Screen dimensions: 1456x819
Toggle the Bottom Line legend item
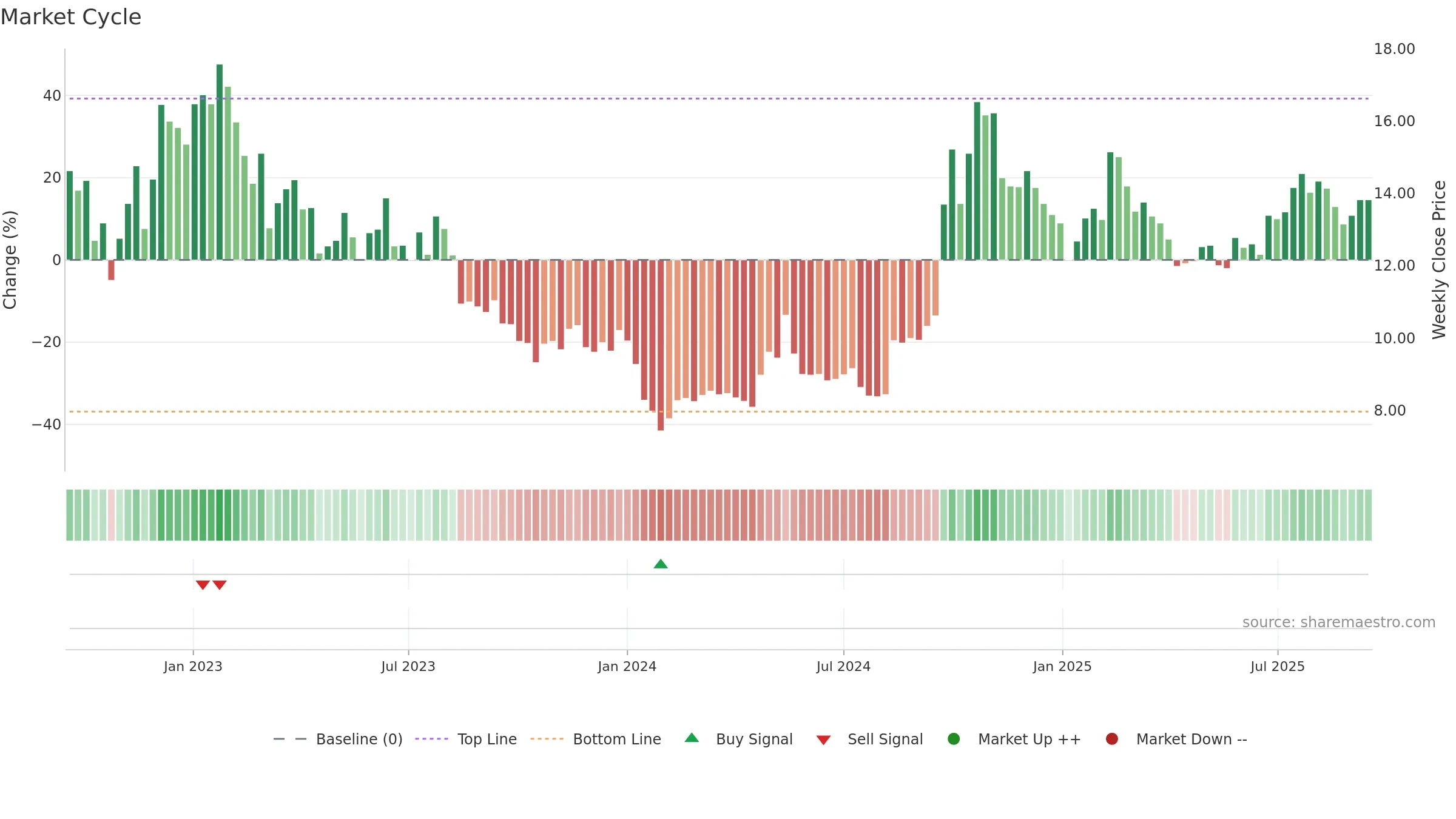[x=596, y=739]
